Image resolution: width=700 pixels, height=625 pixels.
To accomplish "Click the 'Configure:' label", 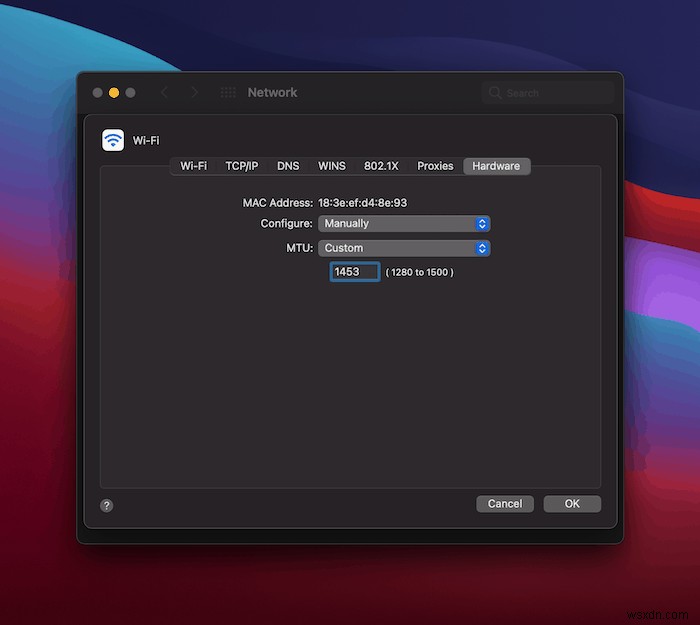I will click(287, 224).
